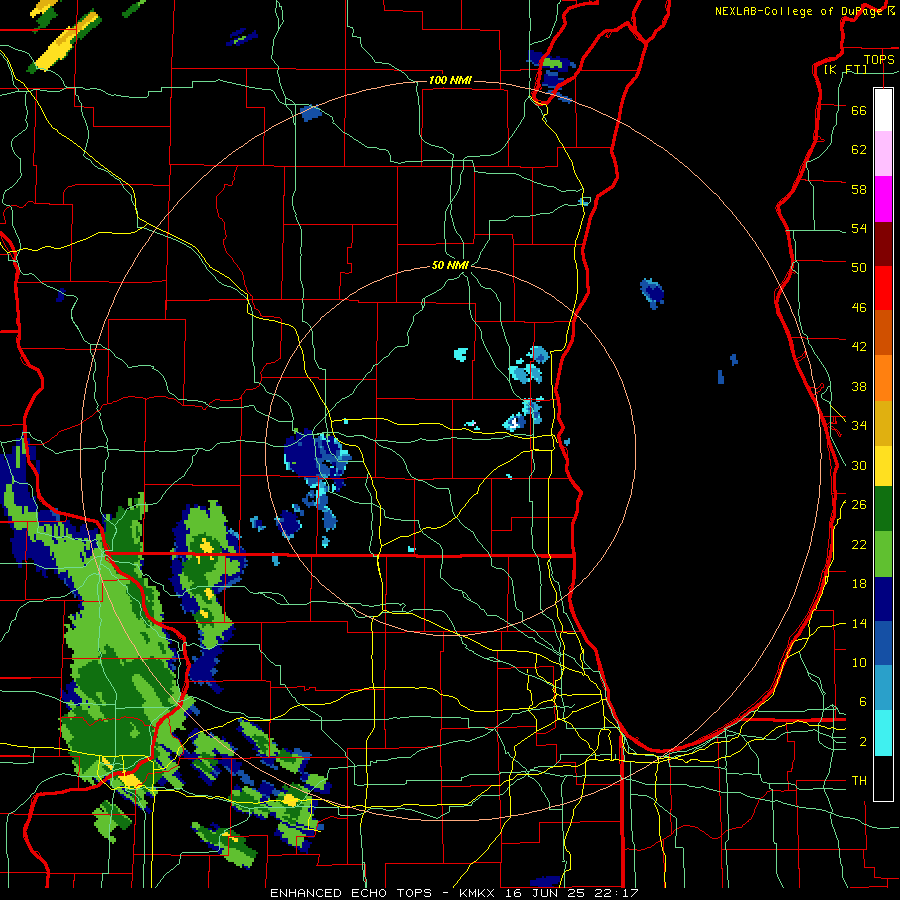This screenshot has height=900, width=900.
Task: Click the "2" legend value
Action: [863, 742]
